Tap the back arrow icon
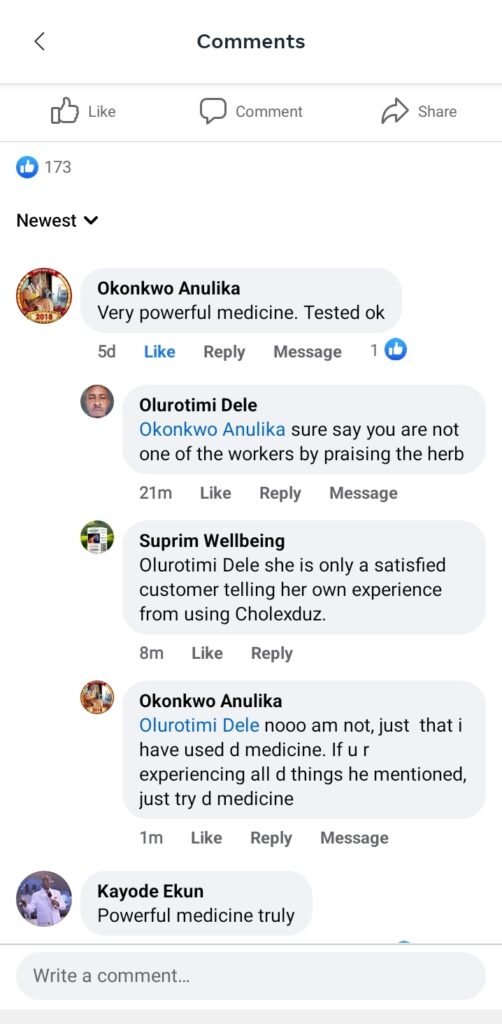Screen dimensions: 502x1024 (40, 42)
